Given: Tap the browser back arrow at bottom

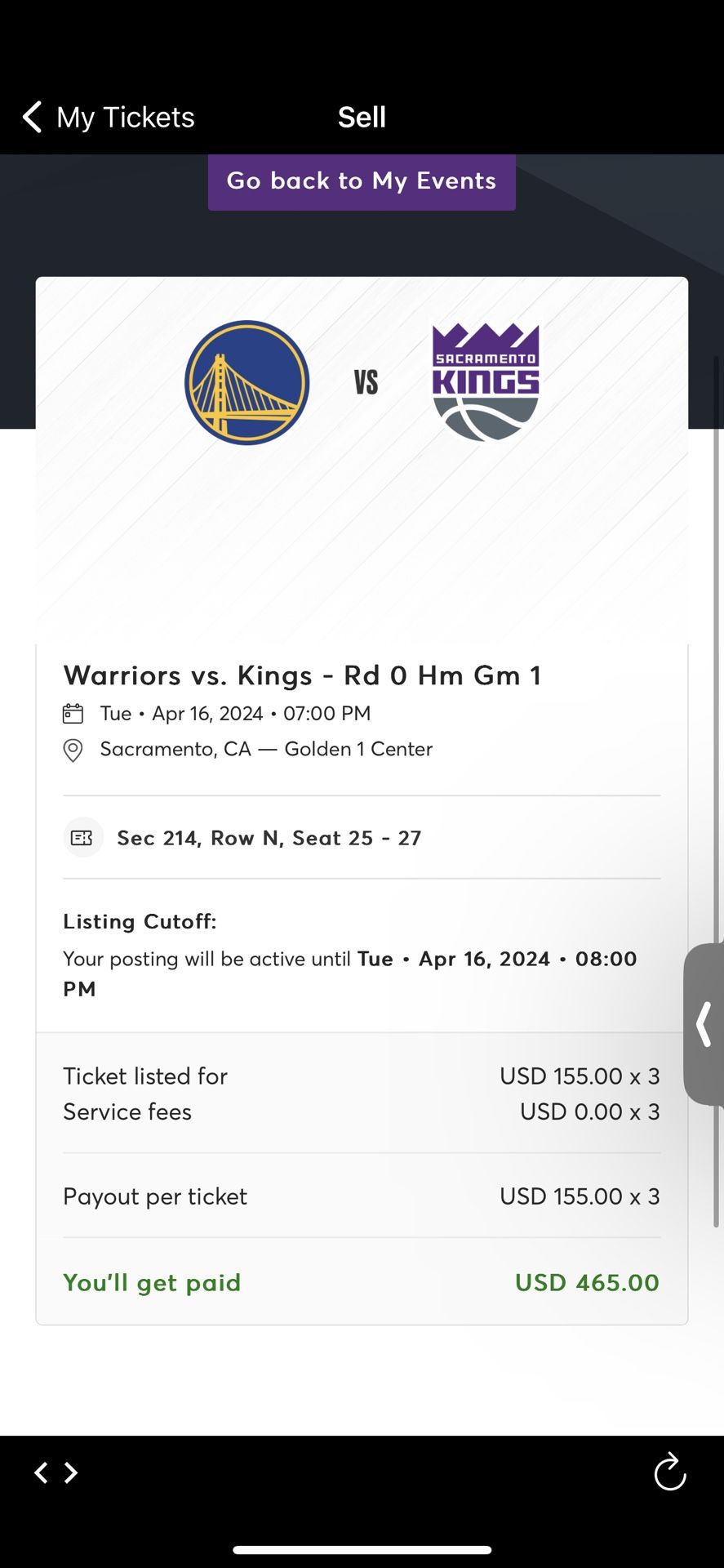Looking at the screenshot, I should coord(41,1472).
